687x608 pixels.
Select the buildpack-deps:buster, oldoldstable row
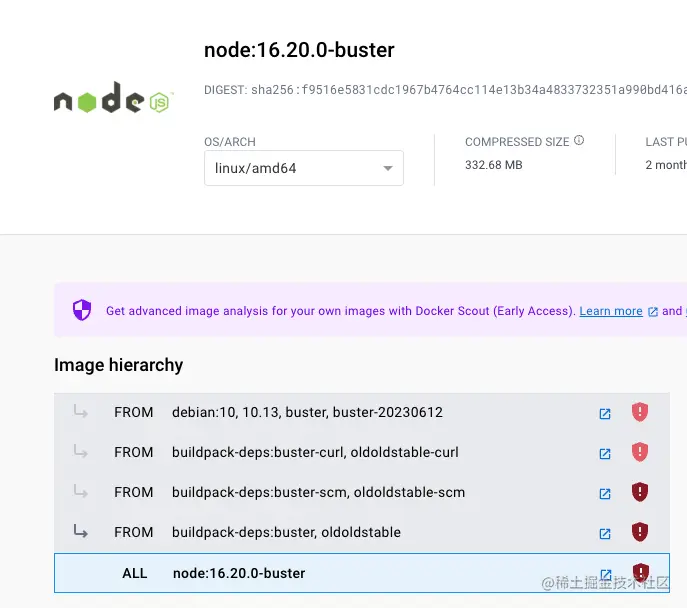click(x=362, y=532)
